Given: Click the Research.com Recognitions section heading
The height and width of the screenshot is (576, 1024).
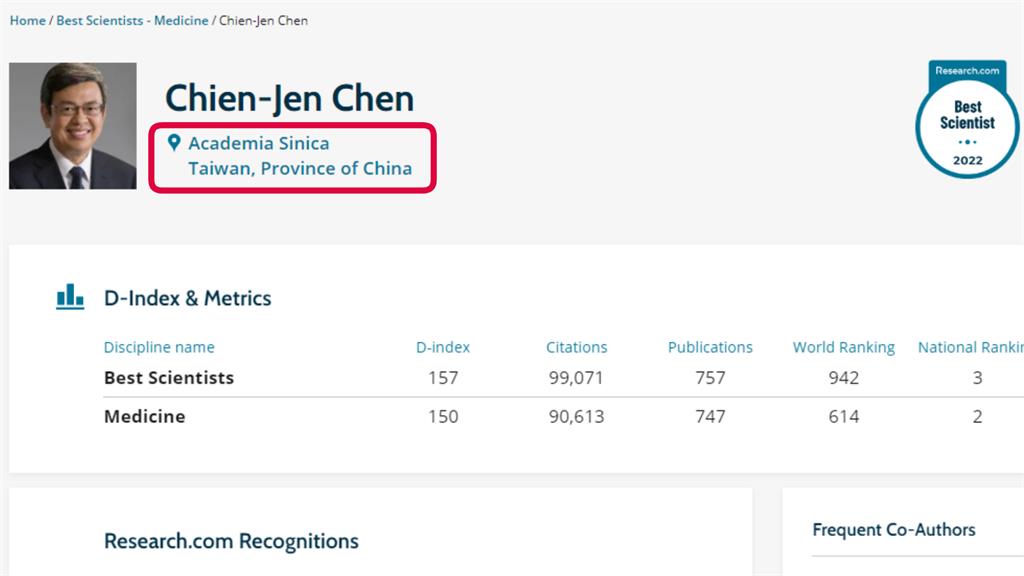Looking at the screenshot, I should click(231, 541).
